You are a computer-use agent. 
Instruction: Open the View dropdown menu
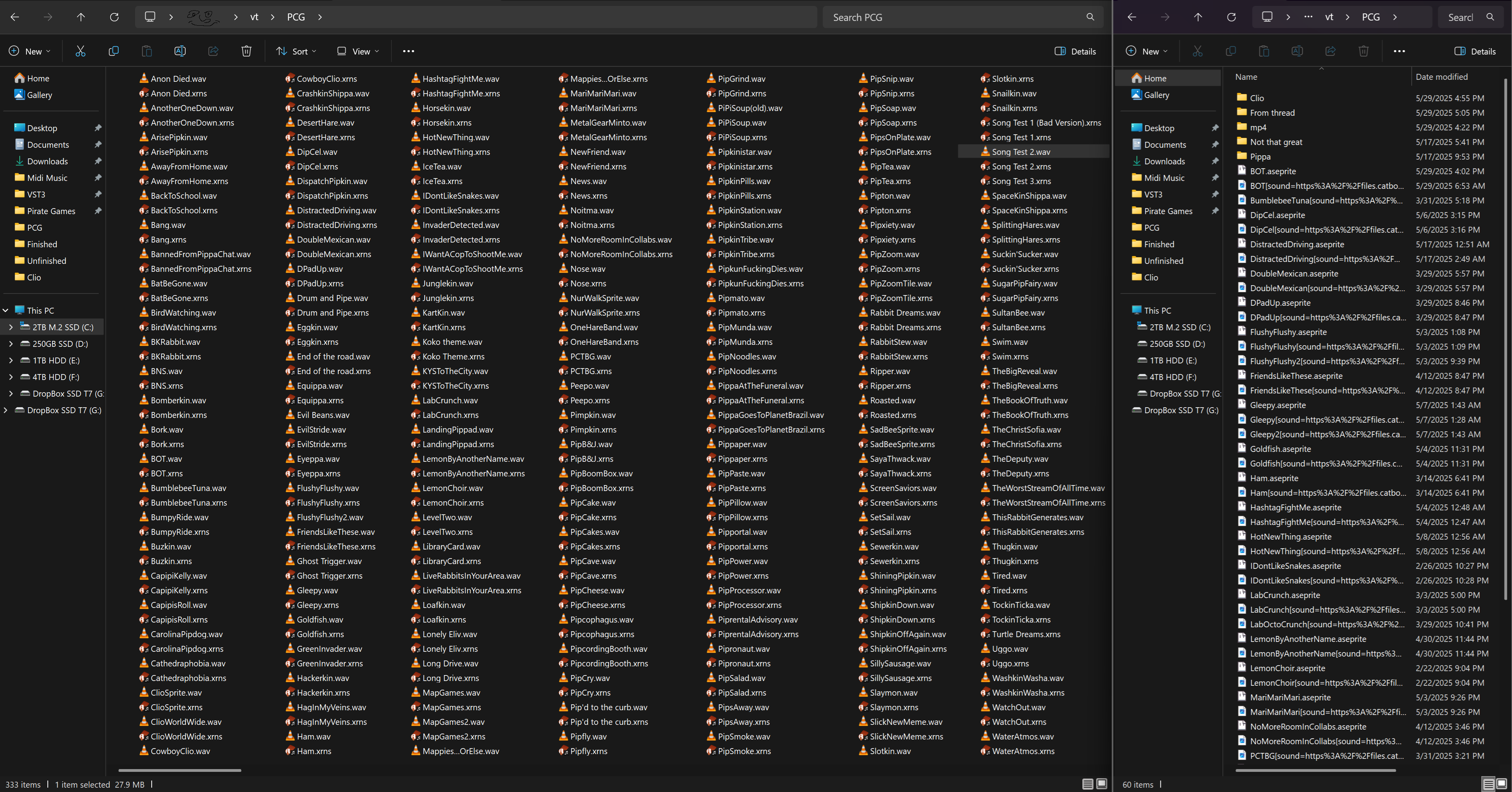[x=358, y=51]
